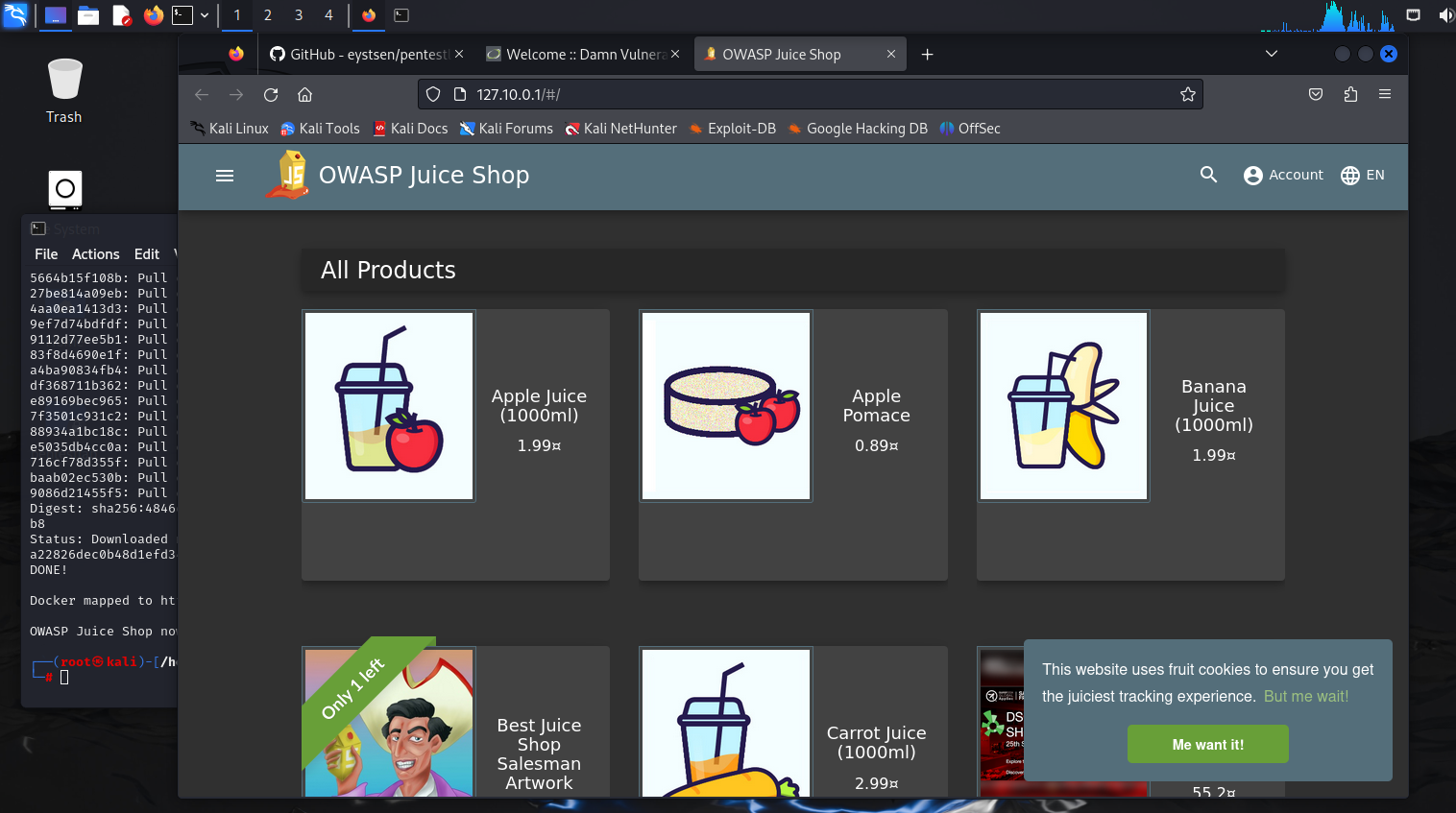Open the Firefox extensions menu
The width and height of the screenshot is (1456, 813).
point(1350,94)
